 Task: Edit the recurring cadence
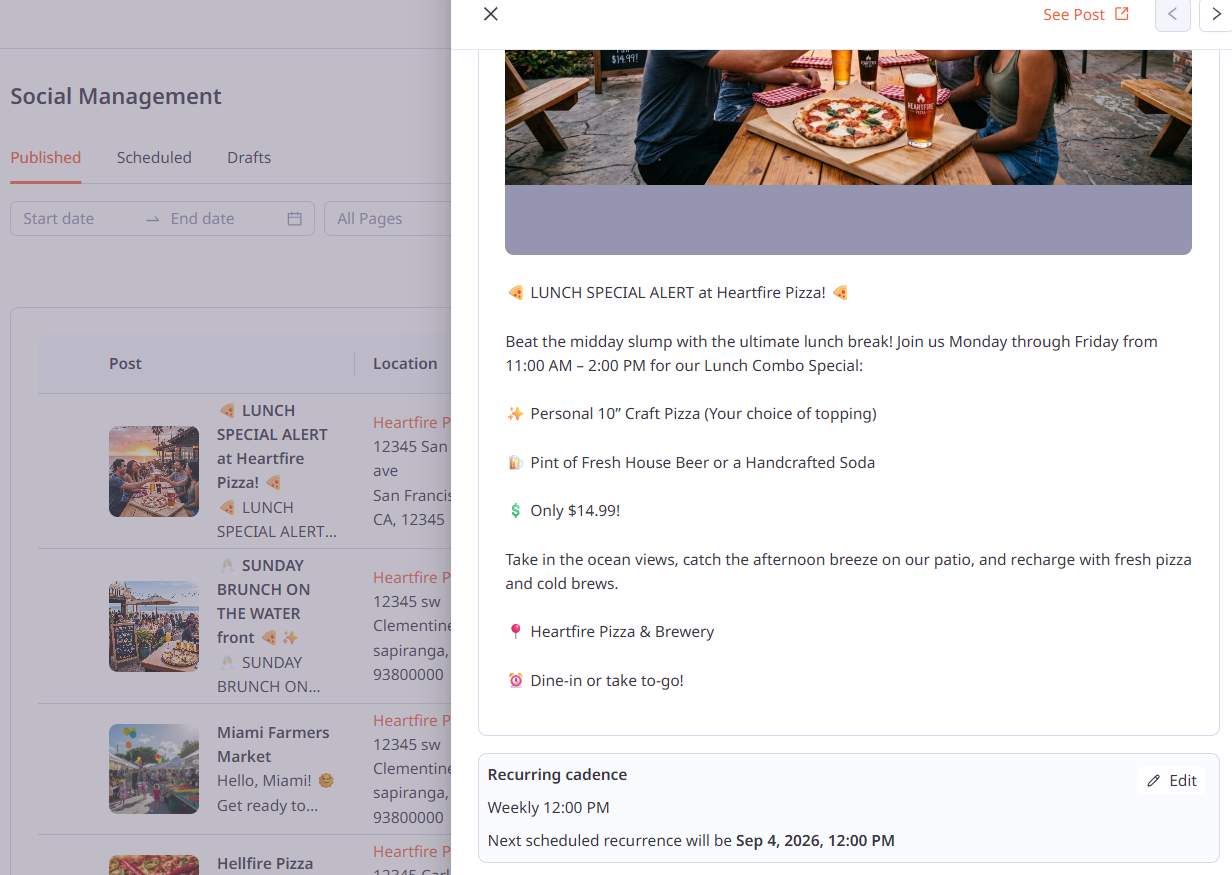coord(1172,781)
